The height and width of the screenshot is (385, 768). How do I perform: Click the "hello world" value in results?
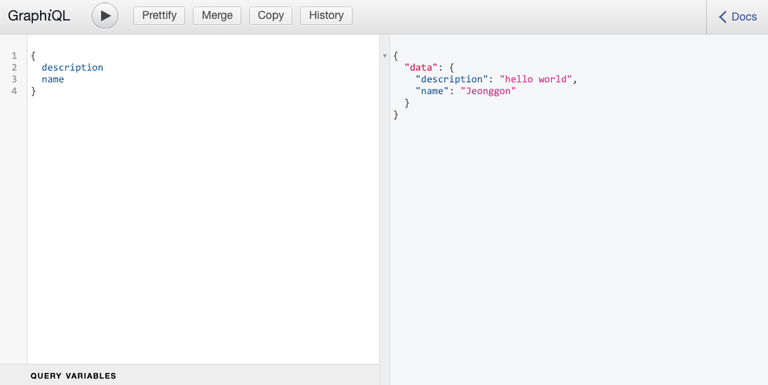pos(535,79)
